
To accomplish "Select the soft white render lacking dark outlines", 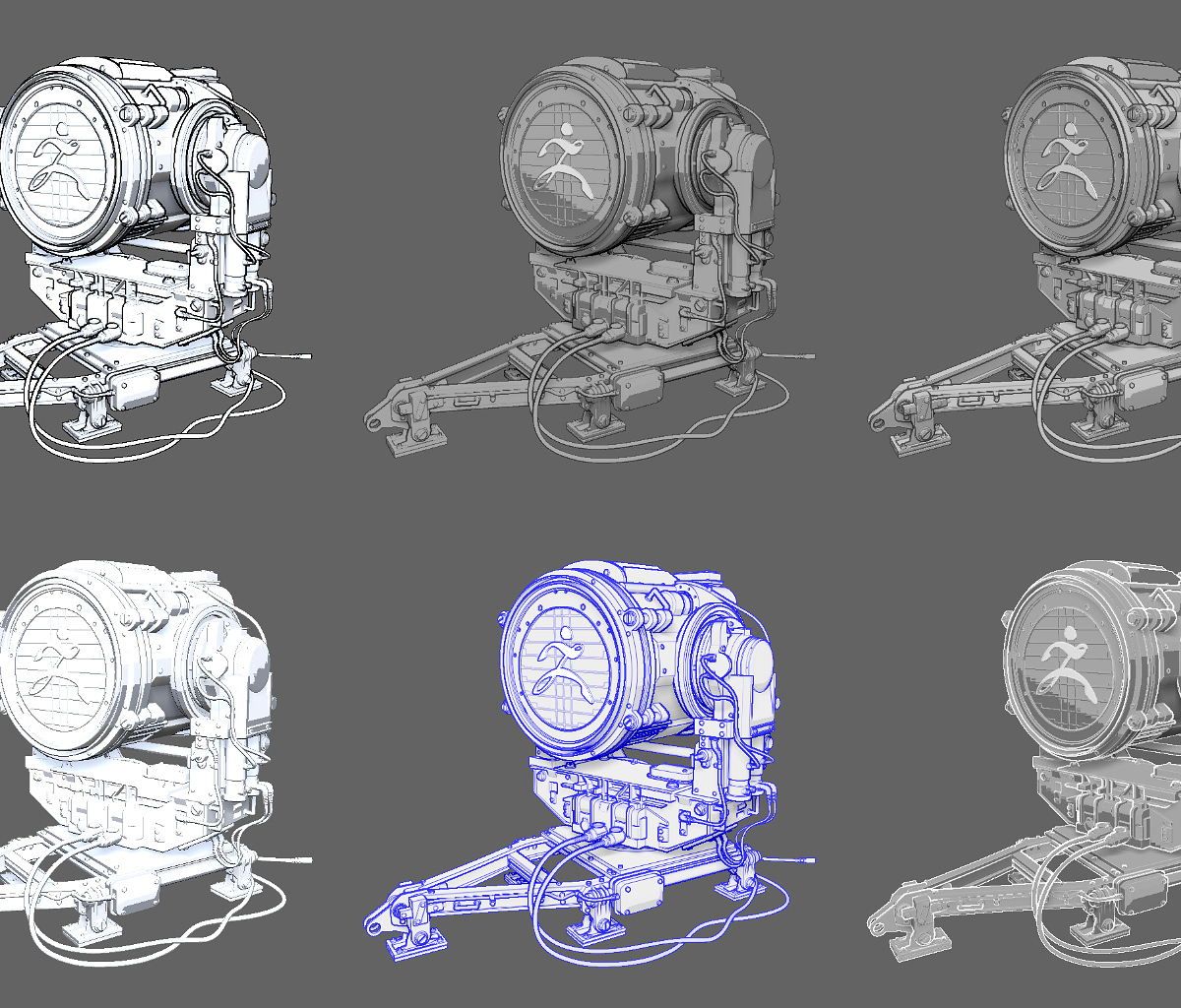I will tap(155, 763).
